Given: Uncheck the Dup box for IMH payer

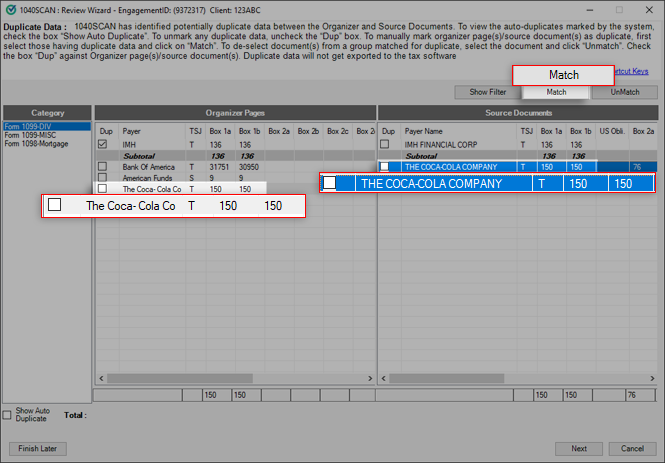Looking at the screenshot, I should point(102,144).
